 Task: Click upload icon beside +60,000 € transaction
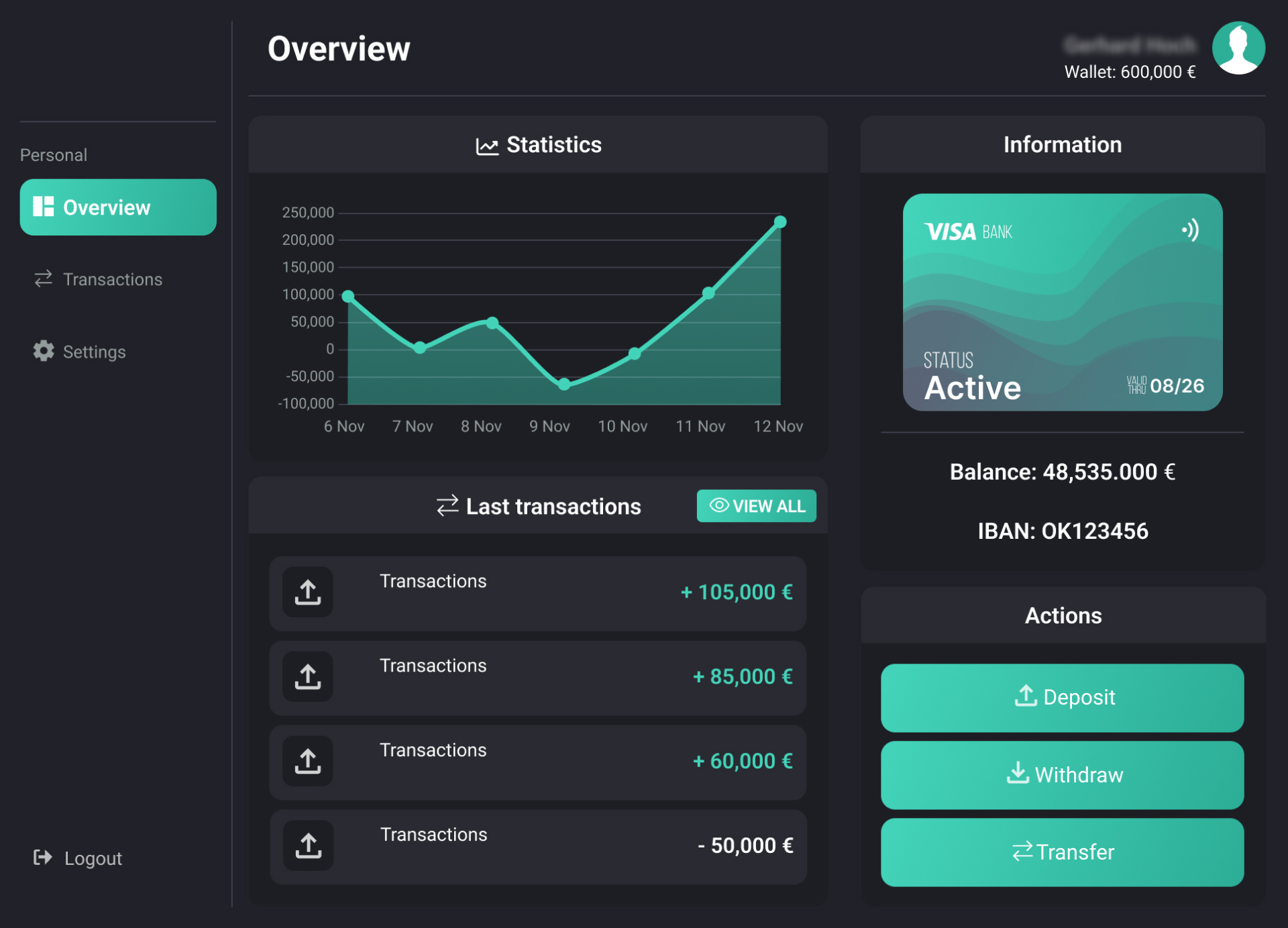point(308,761)
